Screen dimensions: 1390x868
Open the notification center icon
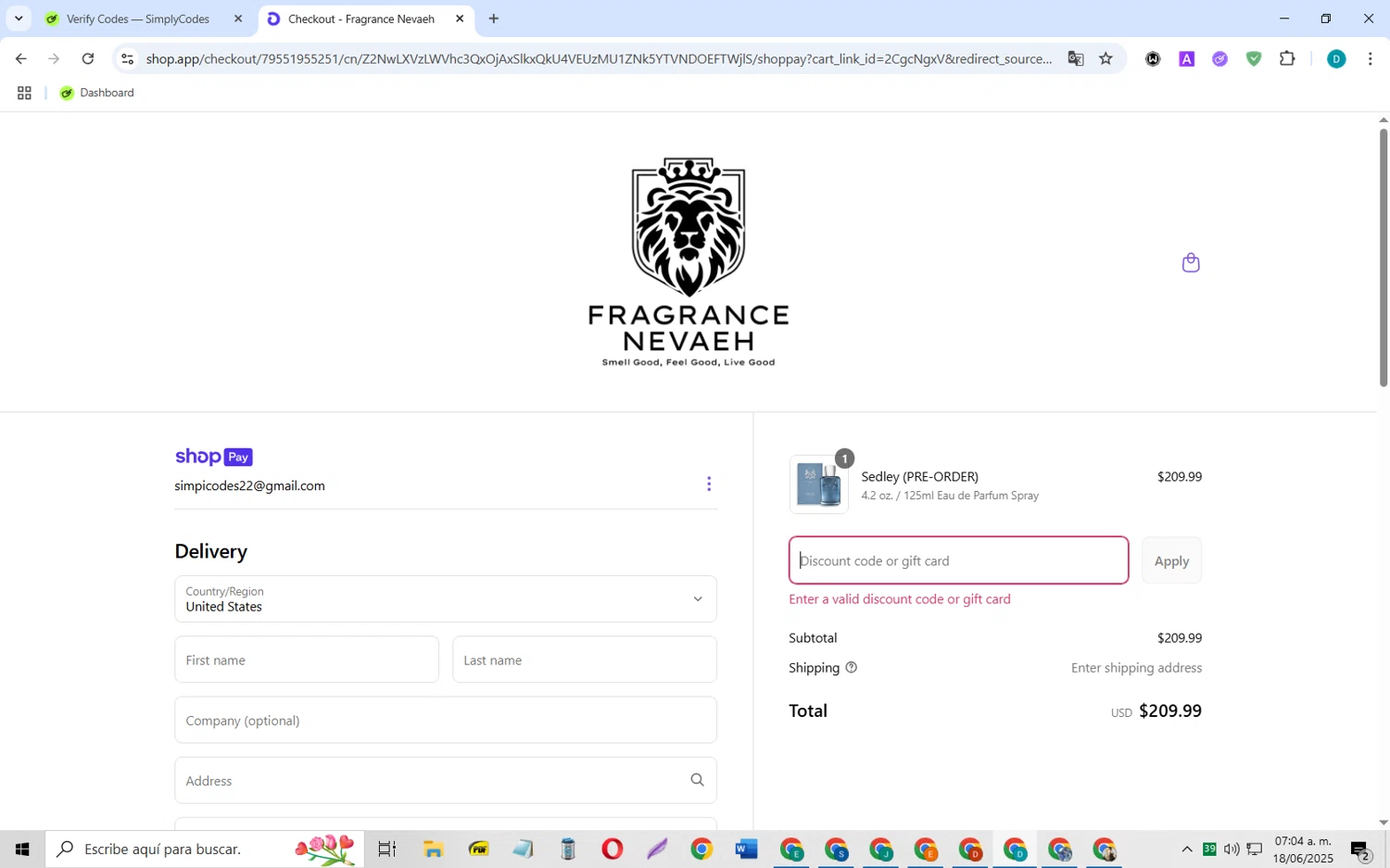1360,849
